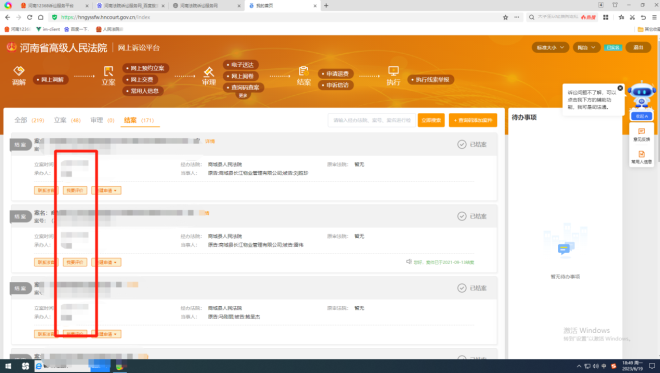Click first case's 已结案 check status icon

click(462, 144)
